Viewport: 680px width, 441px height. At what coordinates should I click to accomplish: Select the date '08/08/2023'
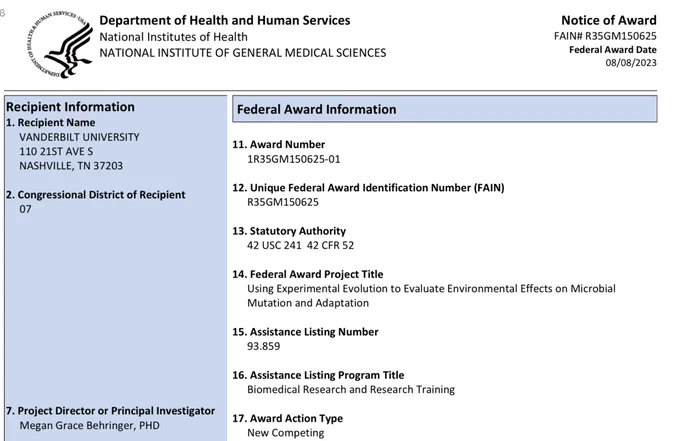(x=631, y=63)
